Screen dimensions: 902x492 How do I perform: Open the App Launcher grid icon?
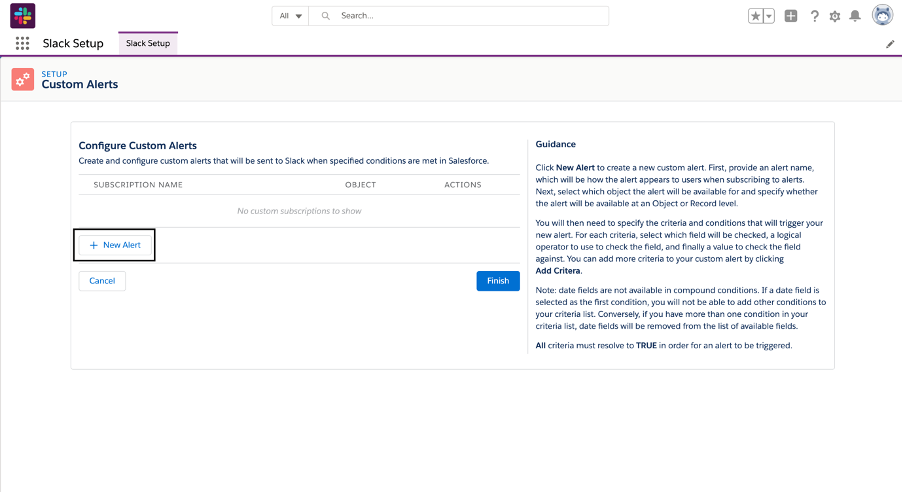click(x=22, y=43)
